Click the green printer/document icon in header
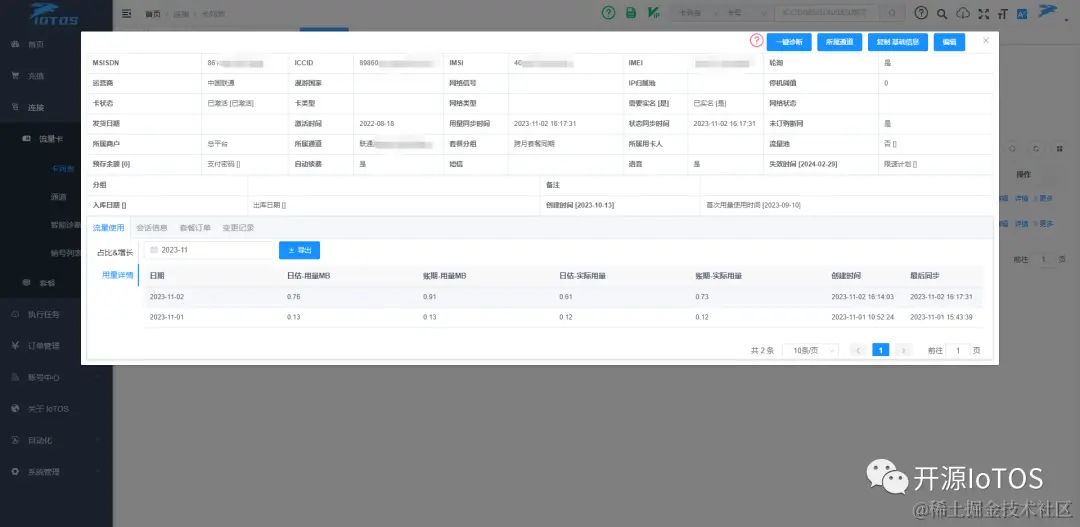Image resolution: width=1080 pixels, height=527 pixels. click(x=630, y=12)
